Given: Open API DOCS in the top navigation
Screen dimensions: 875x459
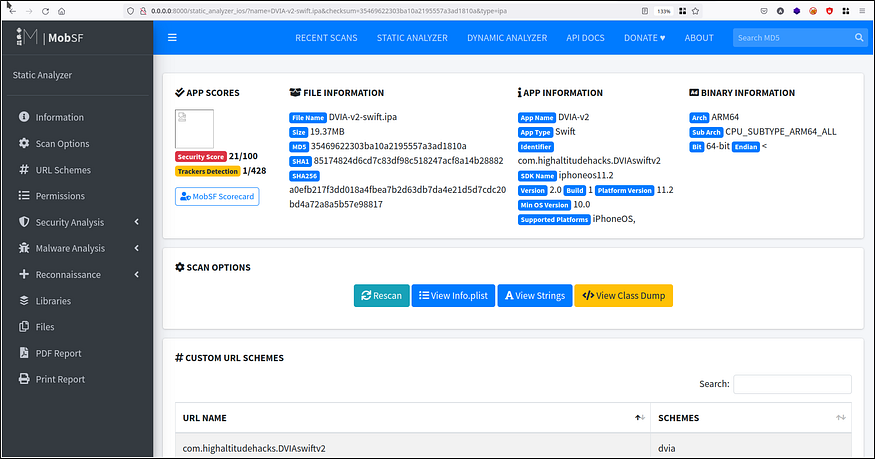Looking at the screenshot, I should (x=585, y=38).
